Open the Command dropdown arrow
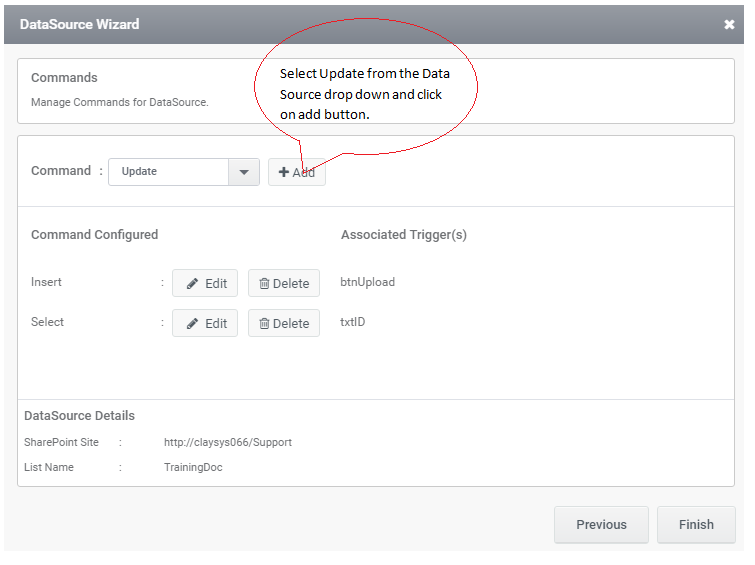The width and height of the screenshot is (755, 565). [x=244, y=172]
